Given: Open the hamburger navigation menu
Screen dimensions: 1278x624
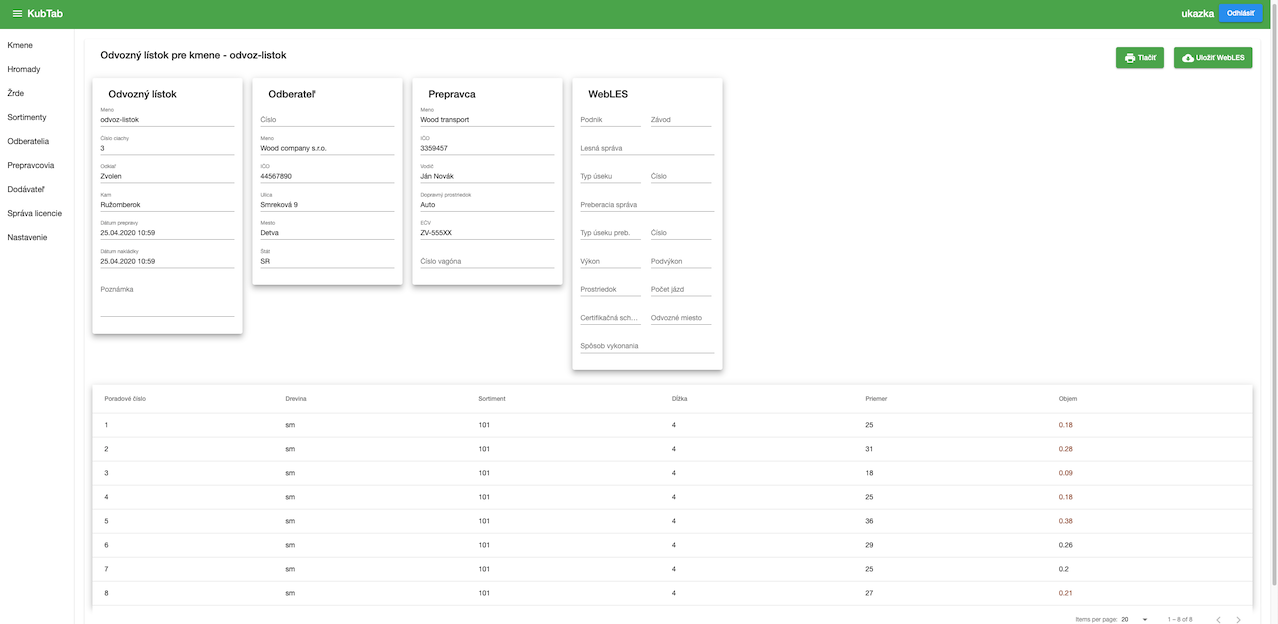Looking at the screenshot, I should pyautogui.click(x=17, y=14).
